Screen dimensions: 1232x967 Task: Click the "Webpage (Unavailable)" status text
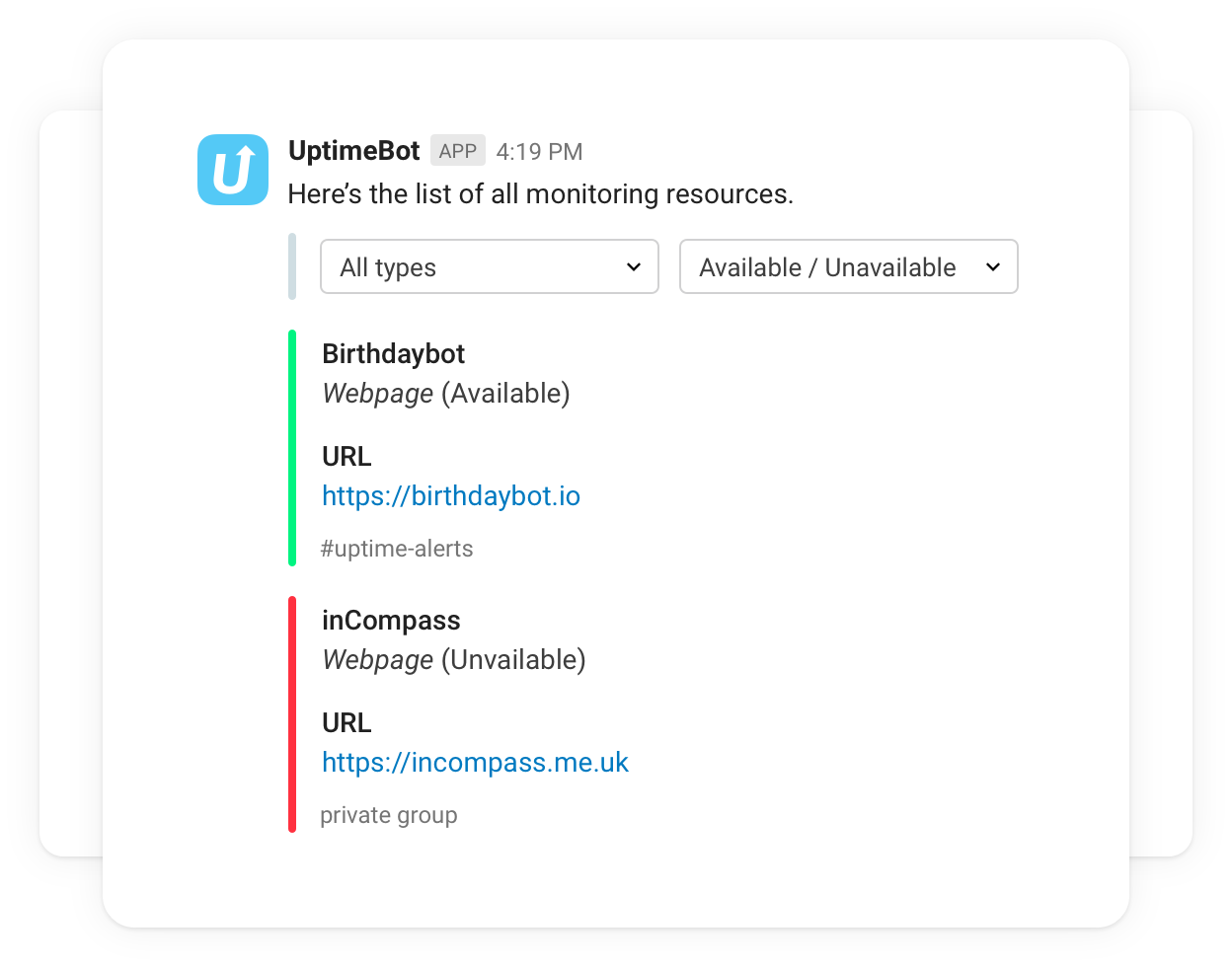[x=454, y=660]
